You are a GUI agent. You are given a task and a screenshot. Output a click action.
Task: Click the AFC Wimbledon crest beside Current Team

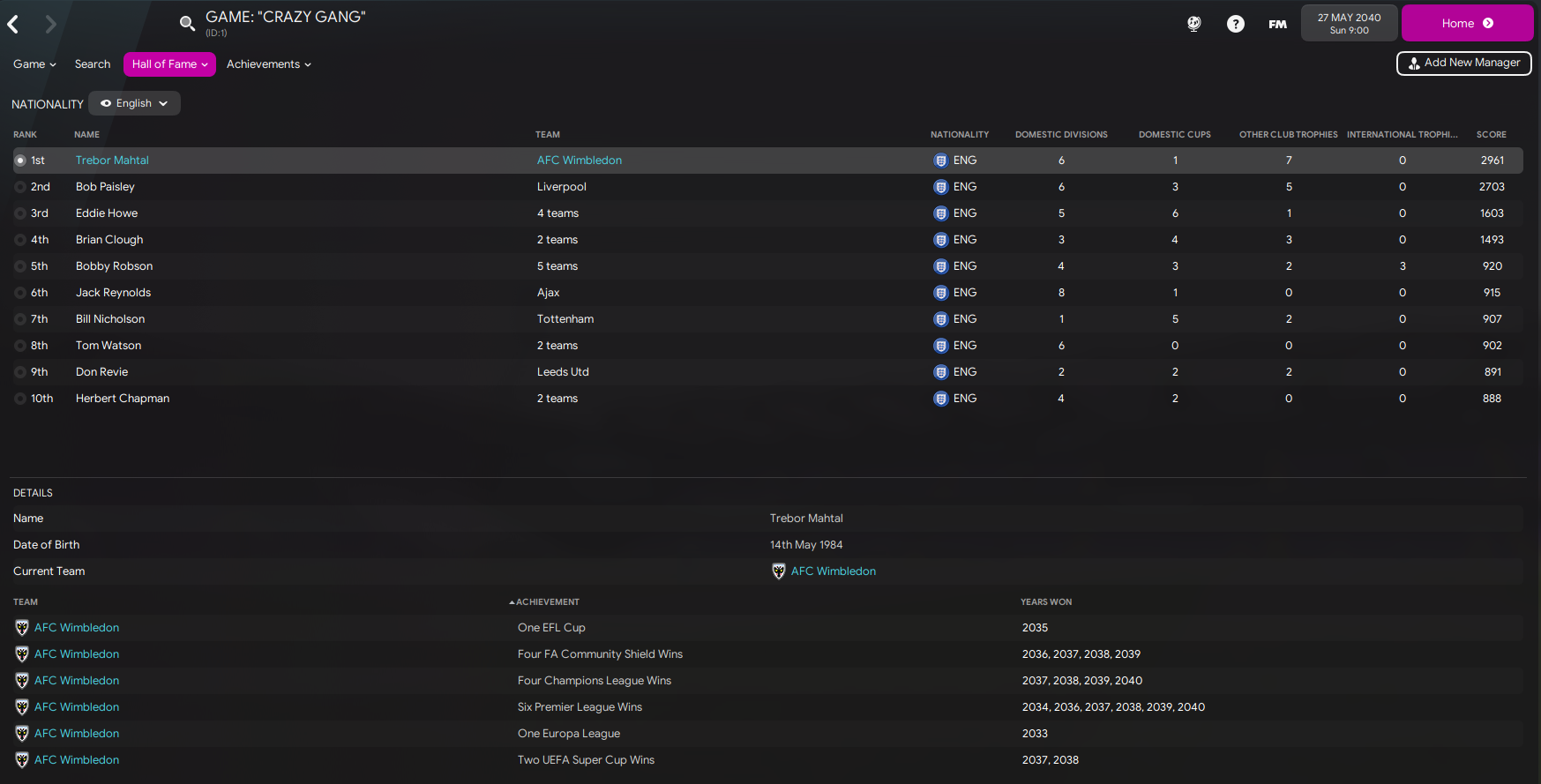[779, 571]
